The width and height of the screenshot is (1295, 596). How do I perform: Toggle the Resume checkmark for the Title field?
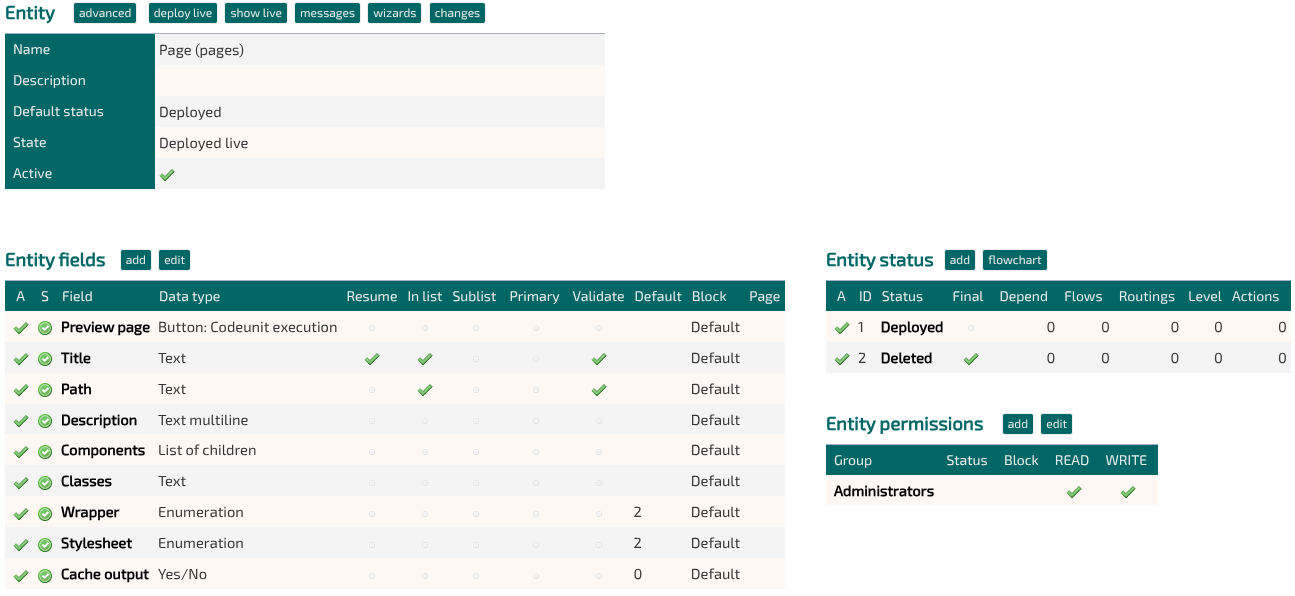[x=372, y=359]
